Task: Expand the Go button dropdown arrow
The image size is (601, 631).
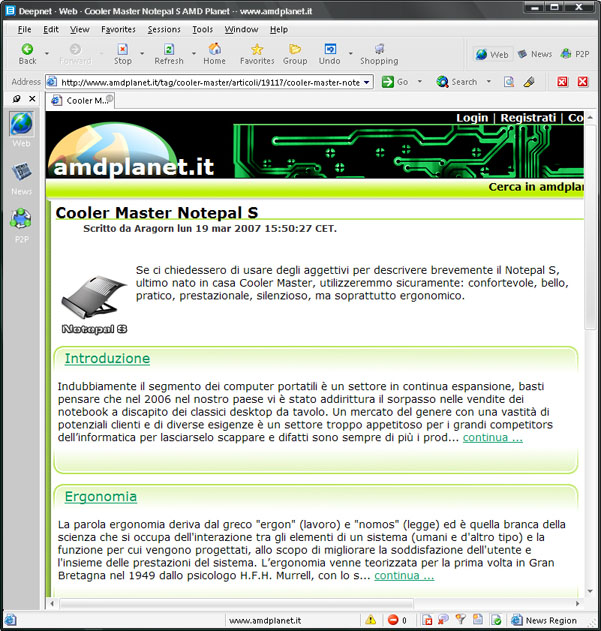Action: (x=420, y=82)
